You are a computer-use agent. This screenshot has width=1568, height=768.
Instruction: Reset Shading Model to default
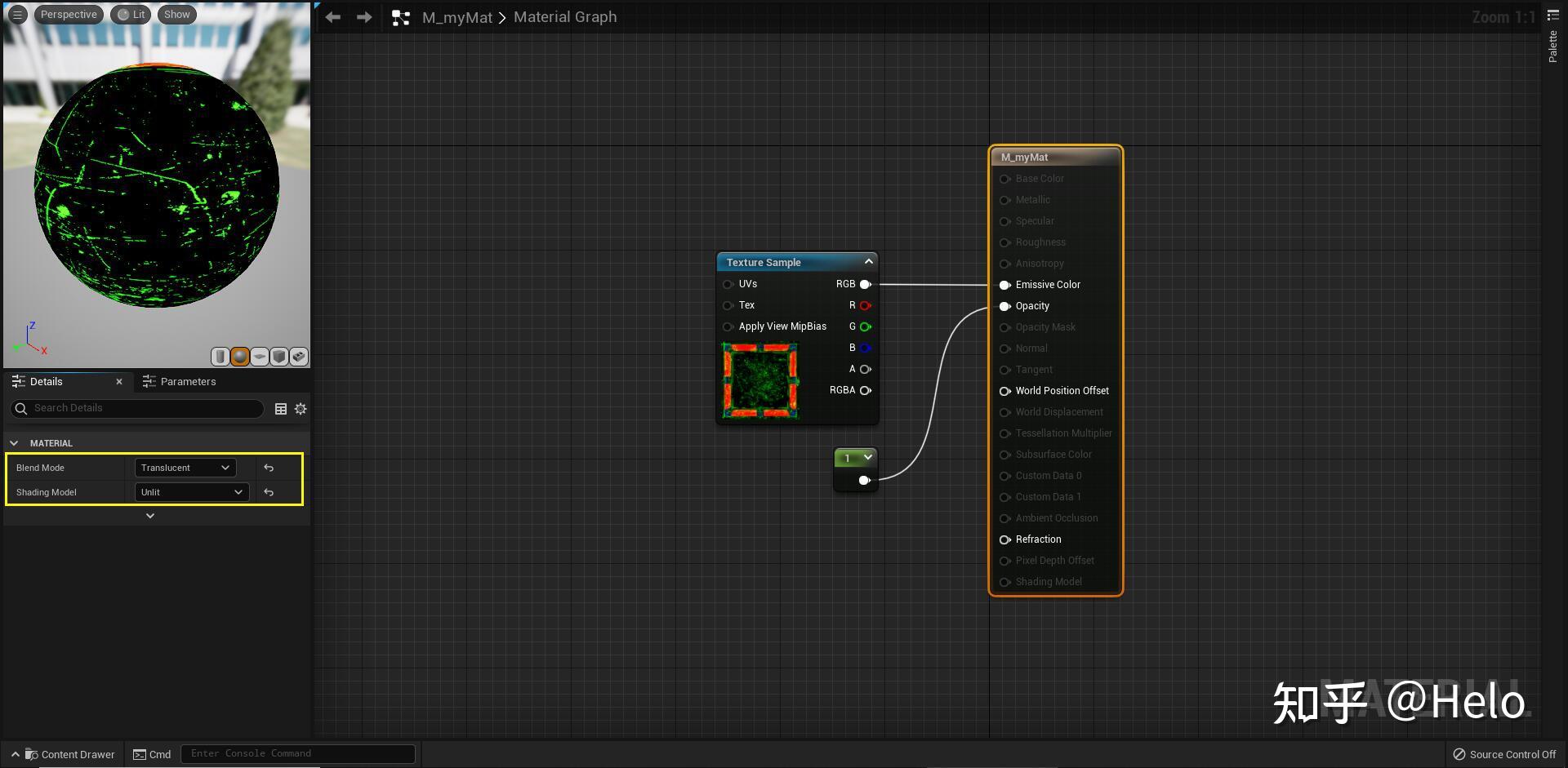(269, 492)
